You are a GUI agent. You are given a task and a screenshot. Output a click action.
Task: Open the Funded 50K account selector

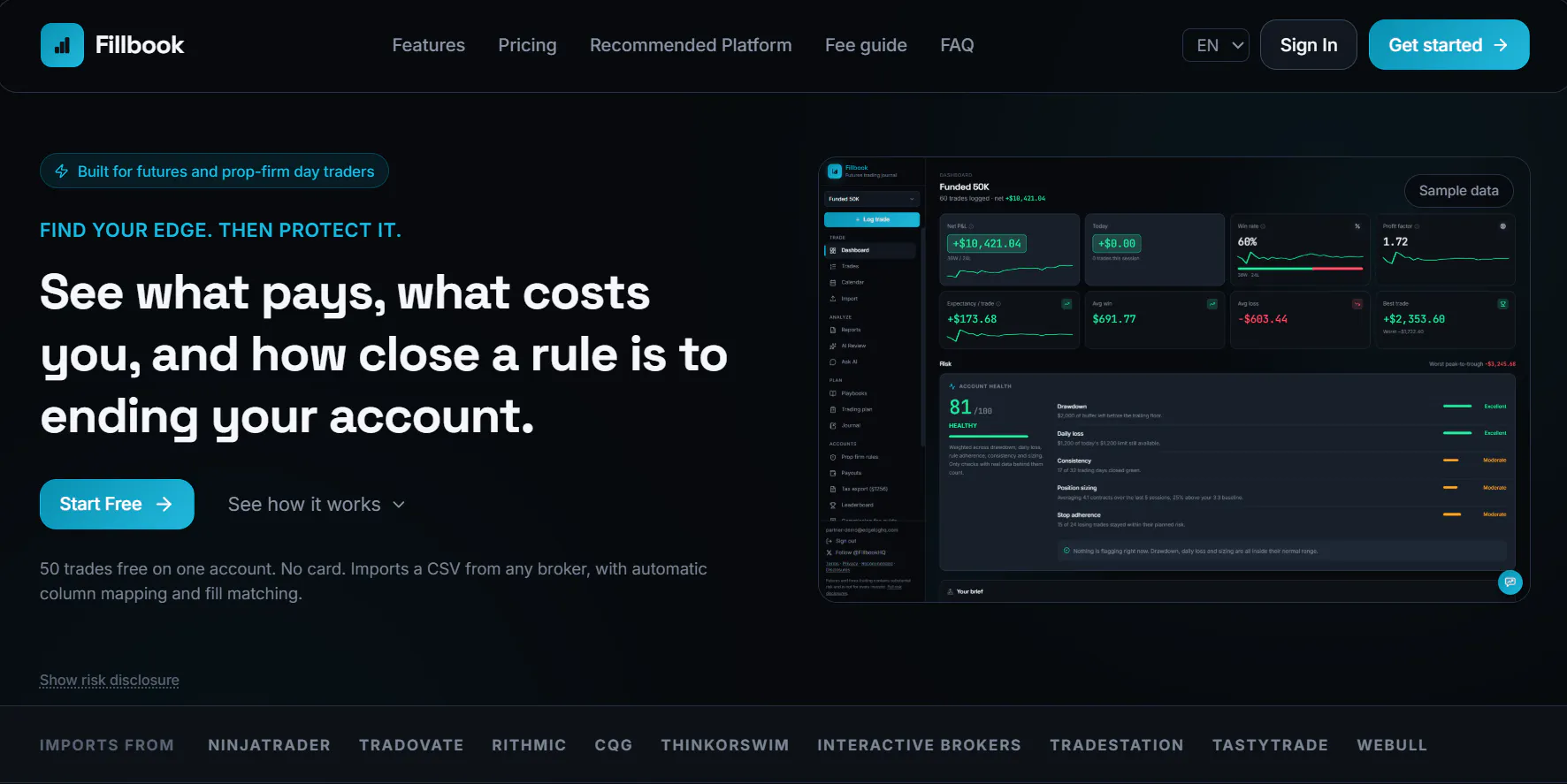click(x=872, y=199)
